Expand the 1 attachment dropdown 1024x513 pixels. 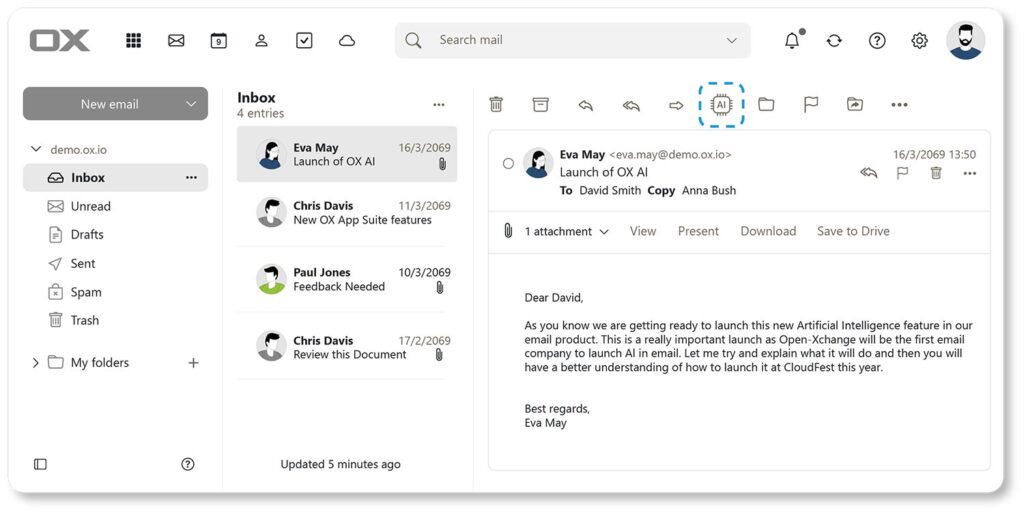566,232
